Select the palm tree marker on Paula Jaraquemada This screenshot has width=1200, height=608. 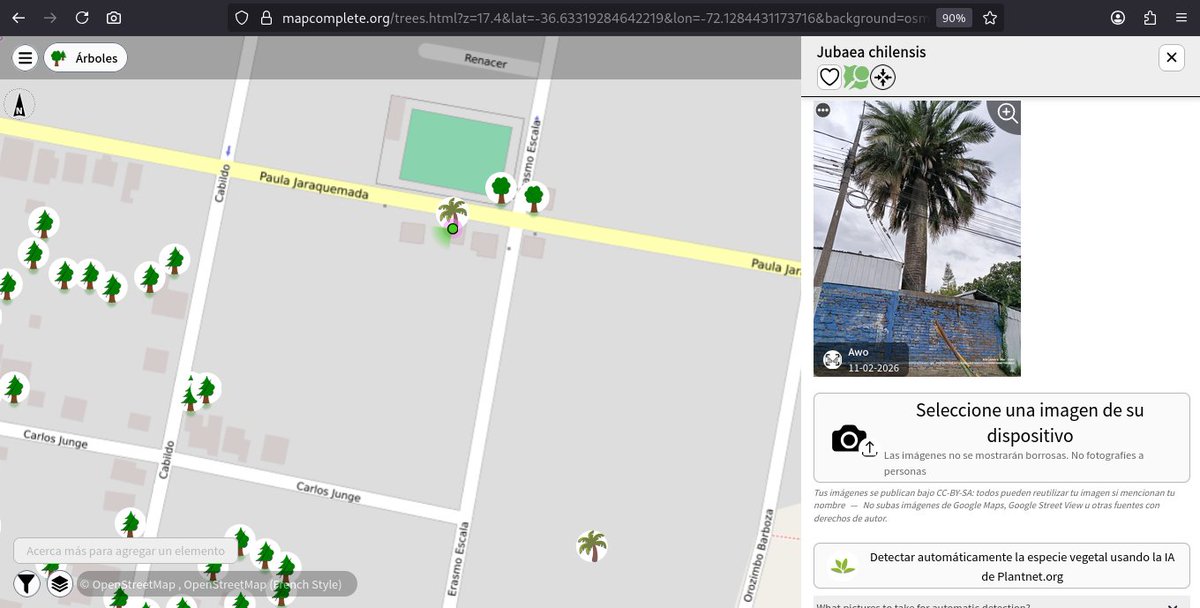453,213
